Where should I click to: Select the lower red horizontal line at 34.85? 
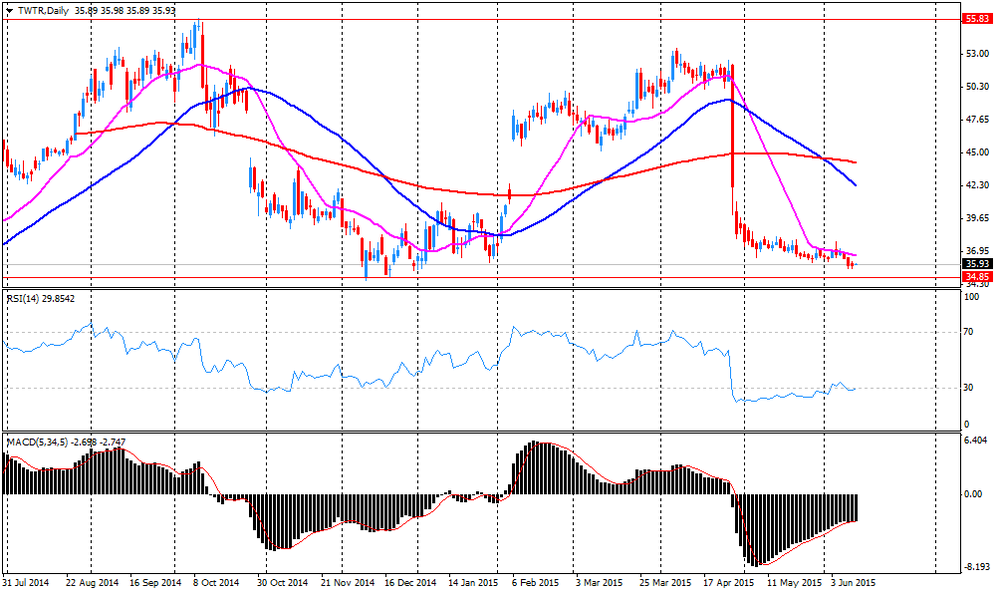tap(482, 277)
